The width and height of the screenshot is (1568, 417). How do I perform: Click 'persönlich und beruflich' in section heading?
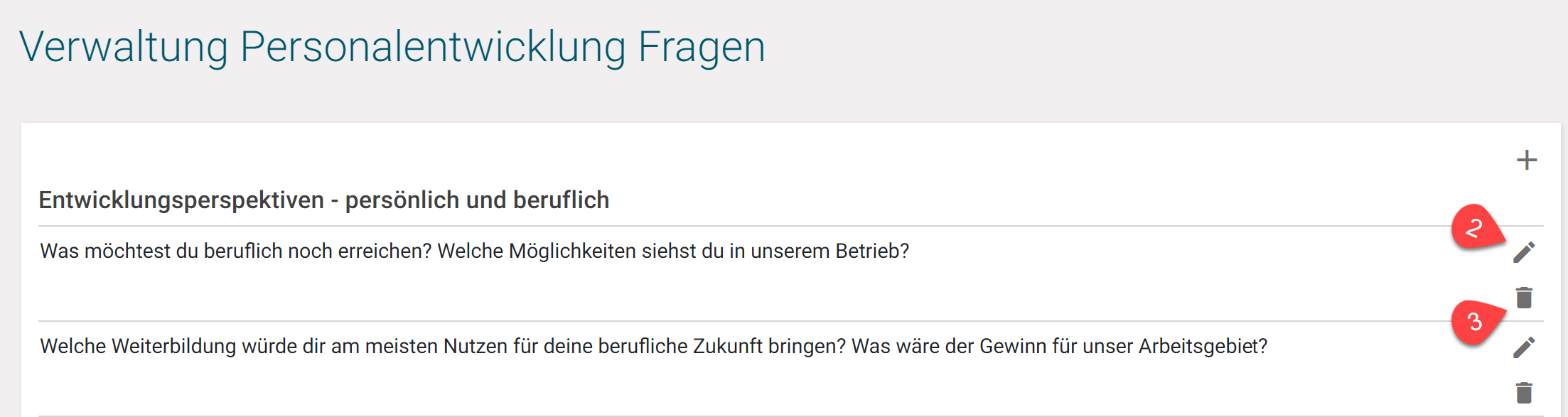point(477,200)
